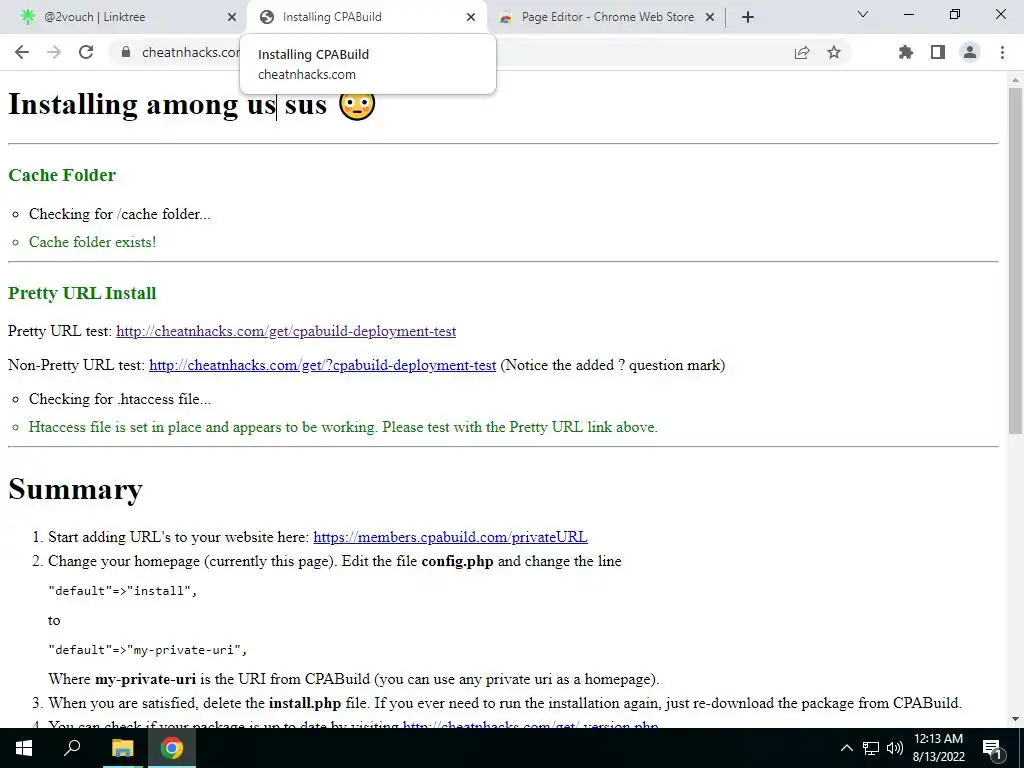Image resolution: width=1024 pixels, height=768 pixels.
Task: Click the Chrome taskbar icon
Action: [x=172, y=748]
